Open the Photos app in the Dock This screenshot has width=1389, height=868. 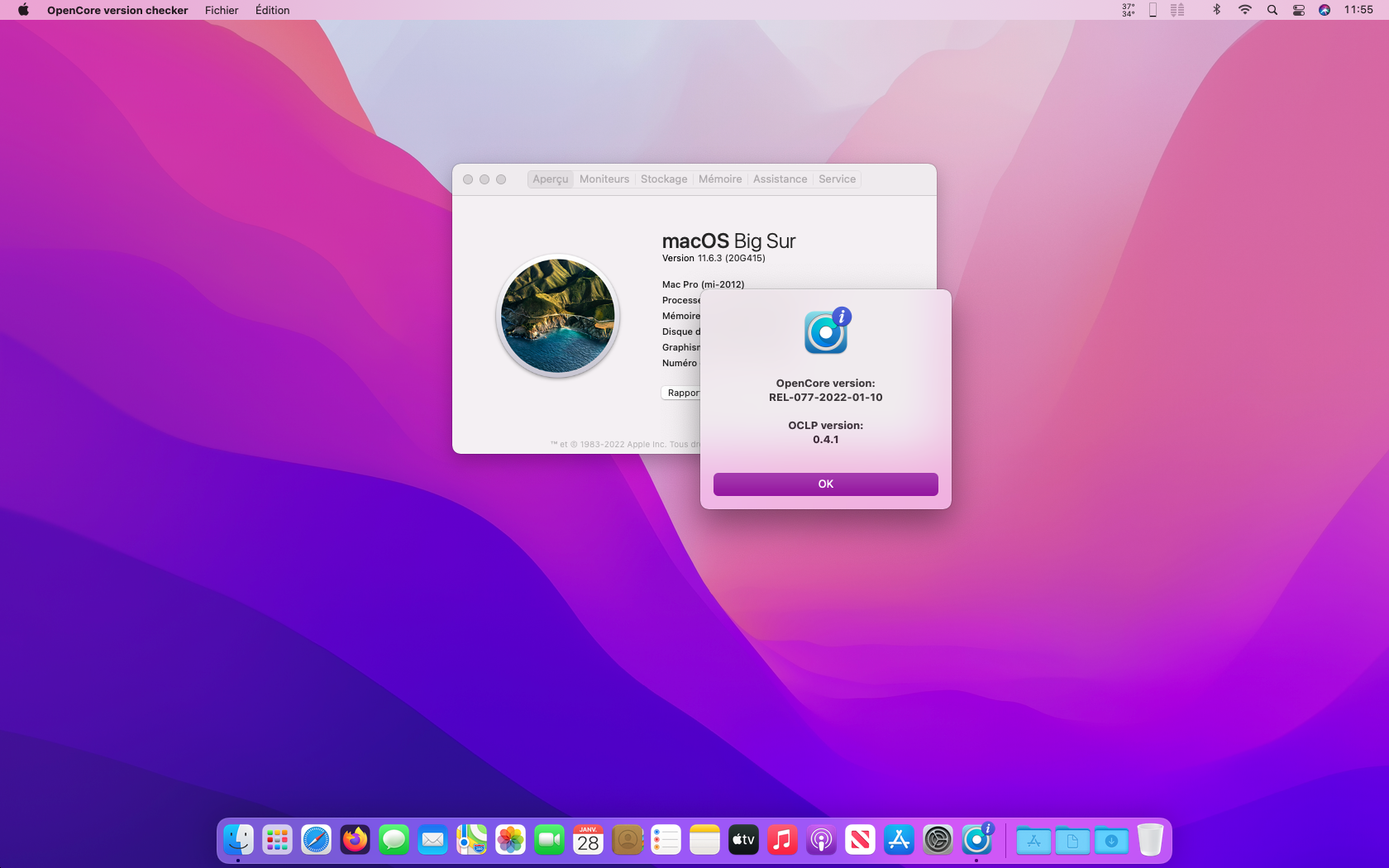(511, 841)
